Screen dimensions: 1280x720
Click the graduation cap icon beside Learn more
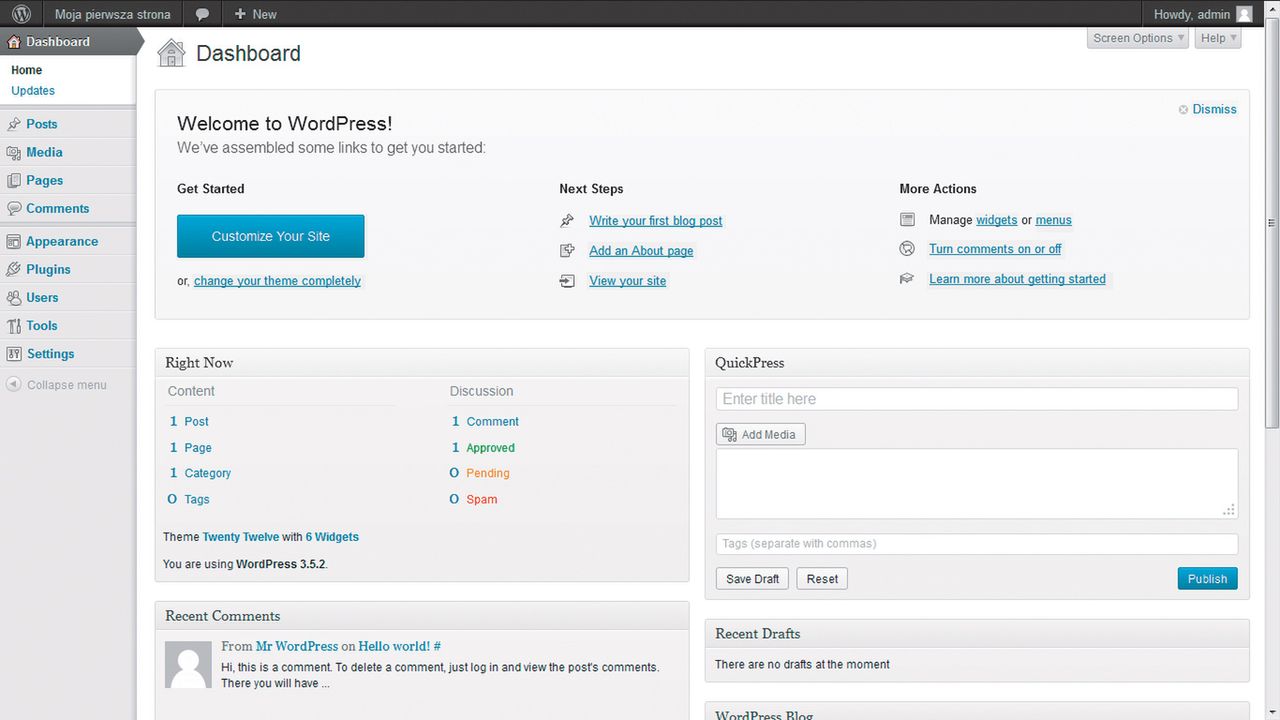pyautogui.click(x=908, y=279)
